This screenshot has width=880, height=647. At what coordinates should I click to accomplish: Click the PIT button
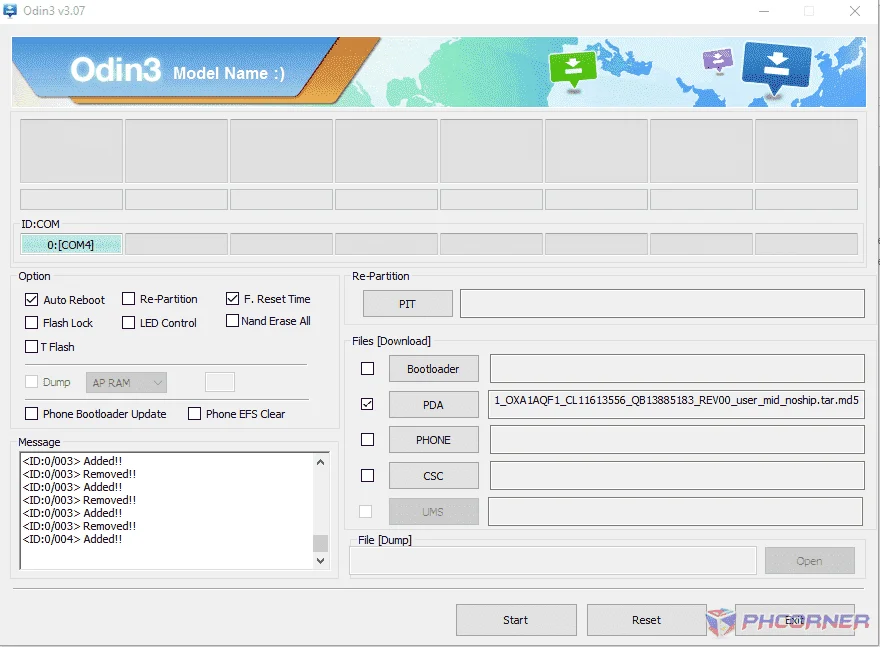click(407, 304)
